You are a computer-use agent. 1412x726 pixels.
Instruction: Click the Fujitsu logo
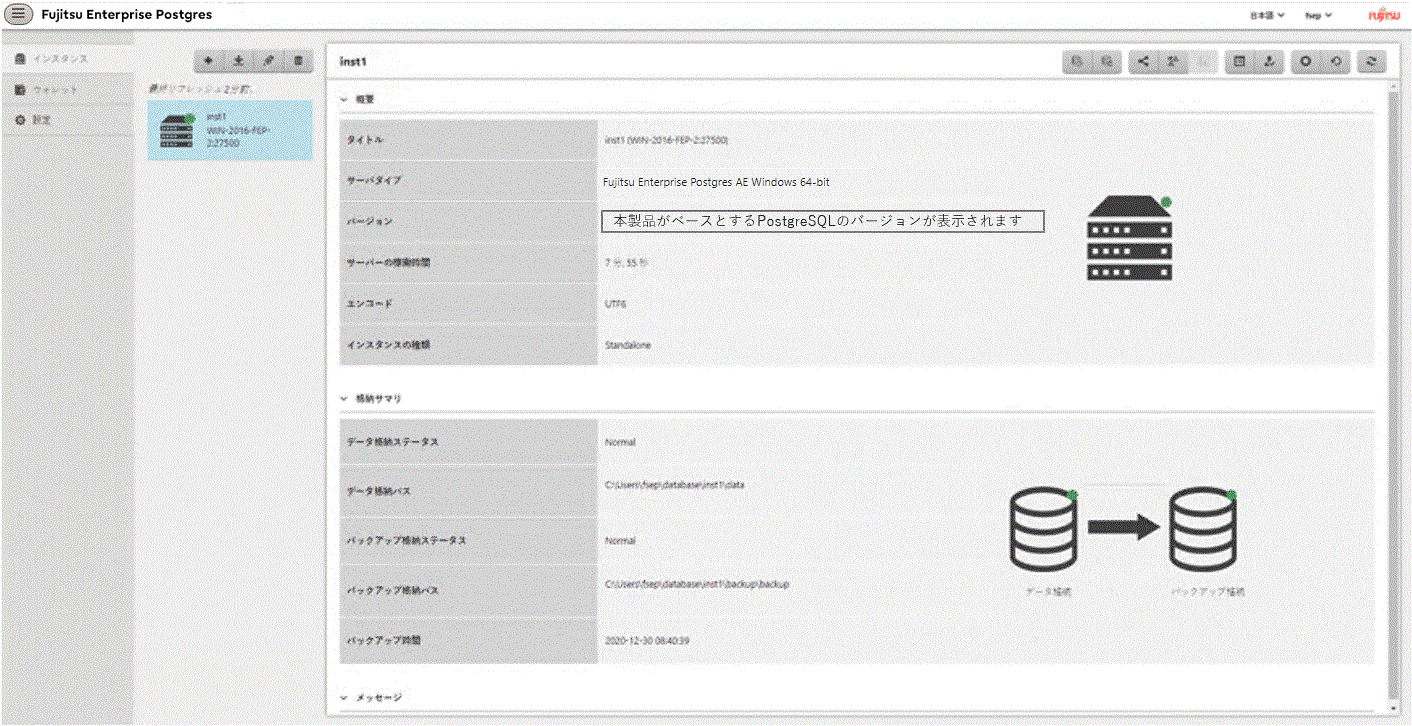coord(1385,15)
